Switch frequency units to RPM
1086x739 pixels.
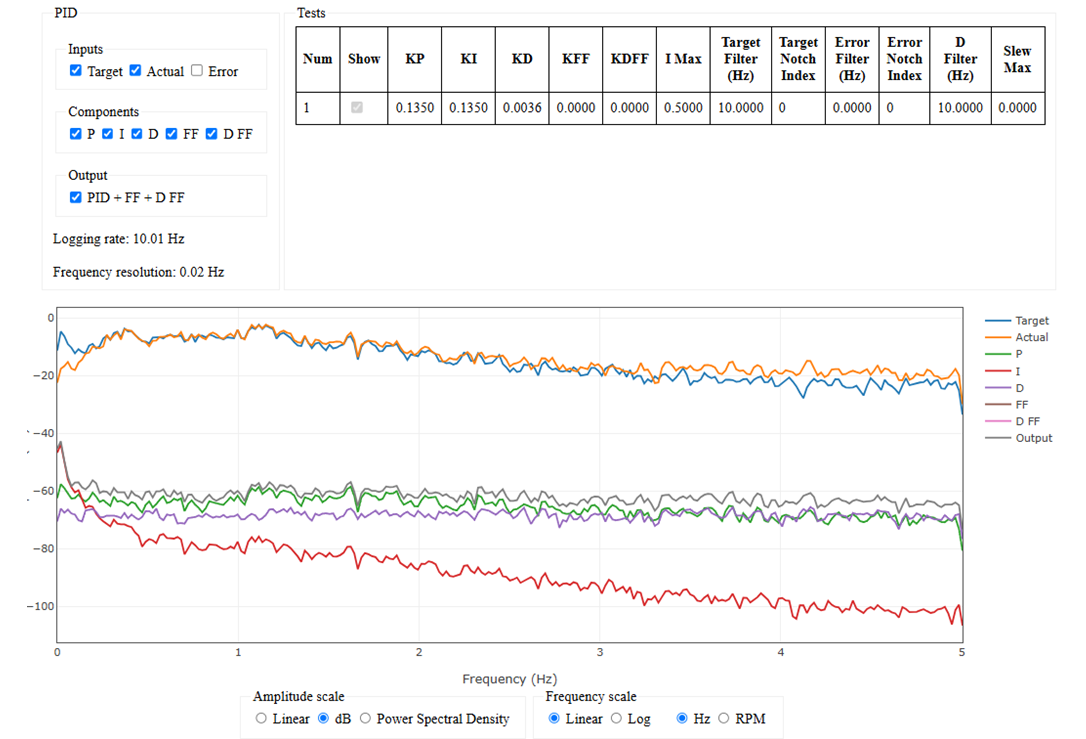coord(724,718)
